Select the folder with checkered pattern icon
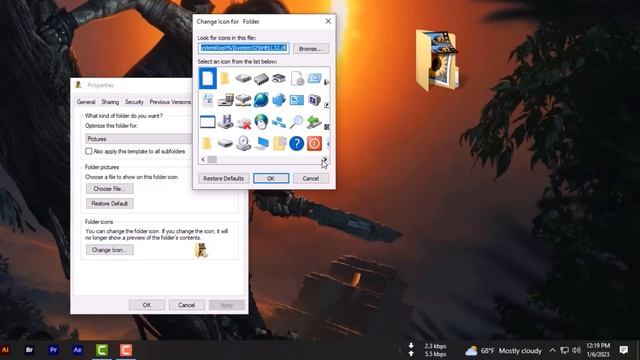This screenshot has height=360, width=640. pos(279,143)
